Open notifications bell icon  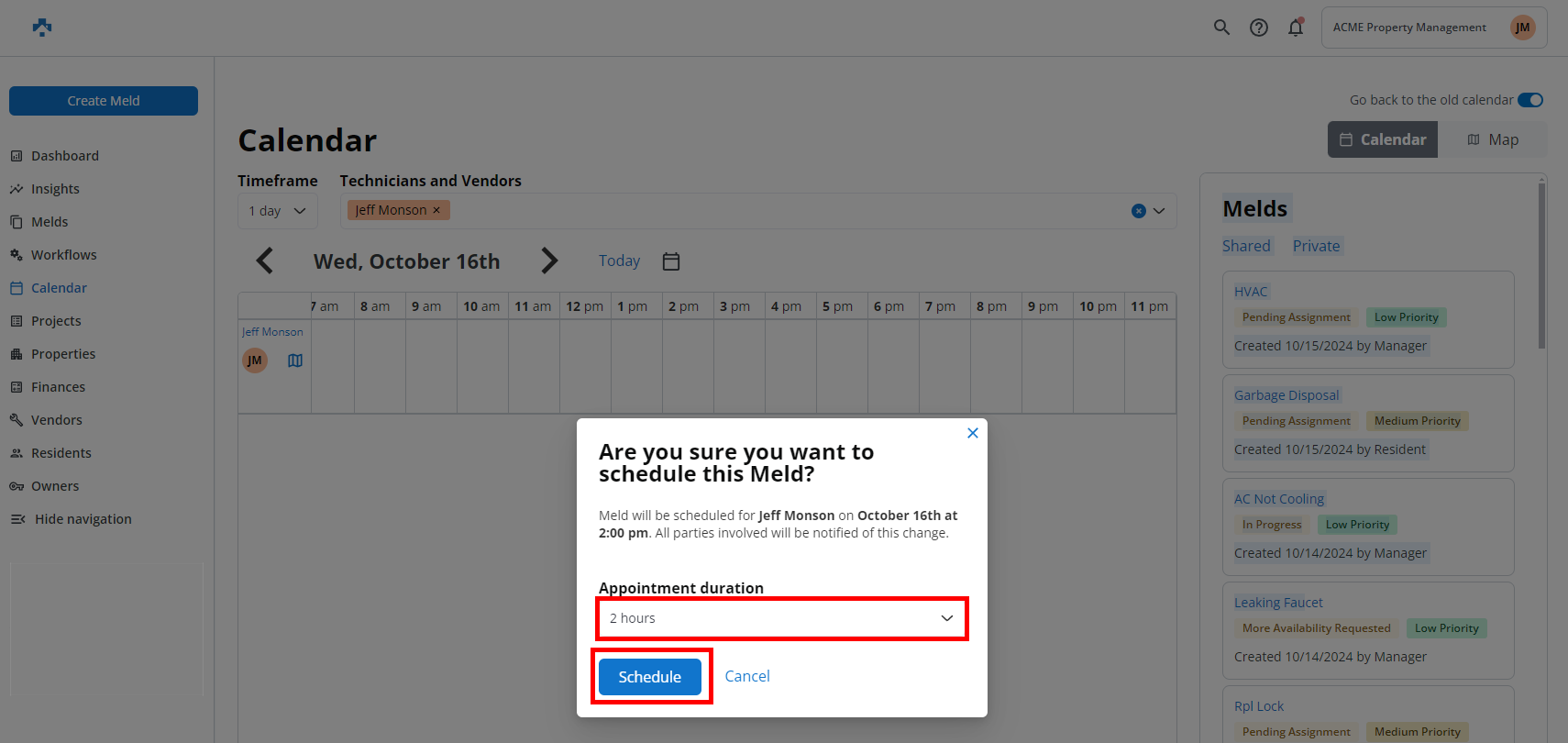1296,28
